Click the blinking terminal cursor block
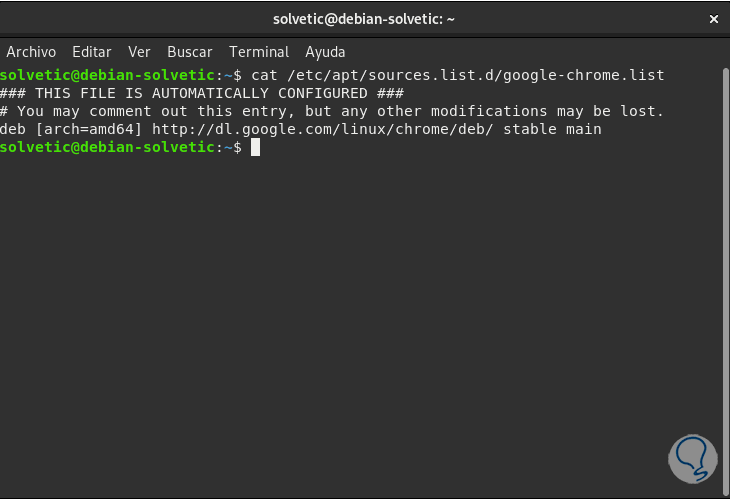The width and height of the screenshot is (730, 499). coord(255,147)
